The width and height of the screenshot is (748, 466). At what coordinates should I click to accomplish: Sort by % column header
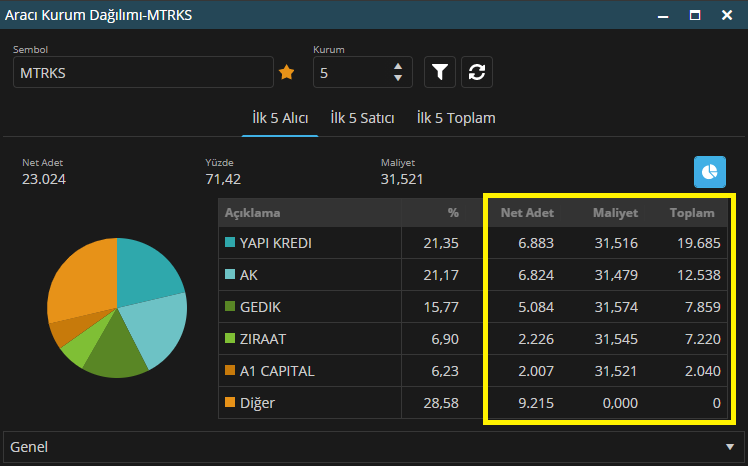[453, 213]
